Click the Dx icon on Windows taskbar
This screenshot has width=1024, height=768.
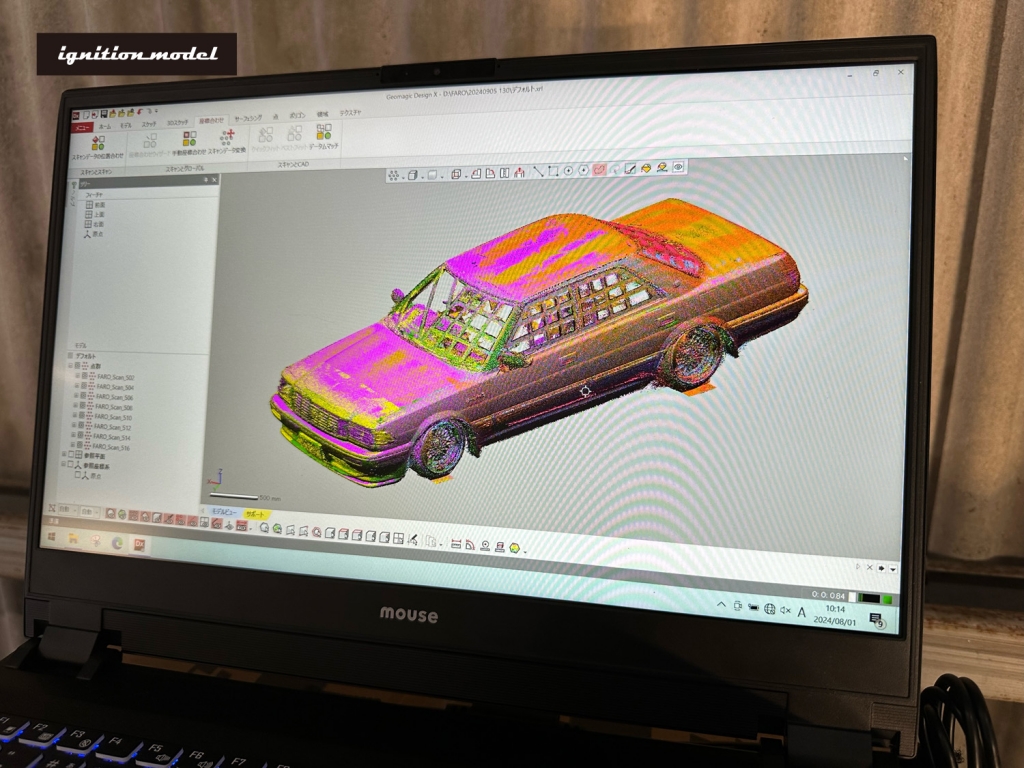click(139, 545)
